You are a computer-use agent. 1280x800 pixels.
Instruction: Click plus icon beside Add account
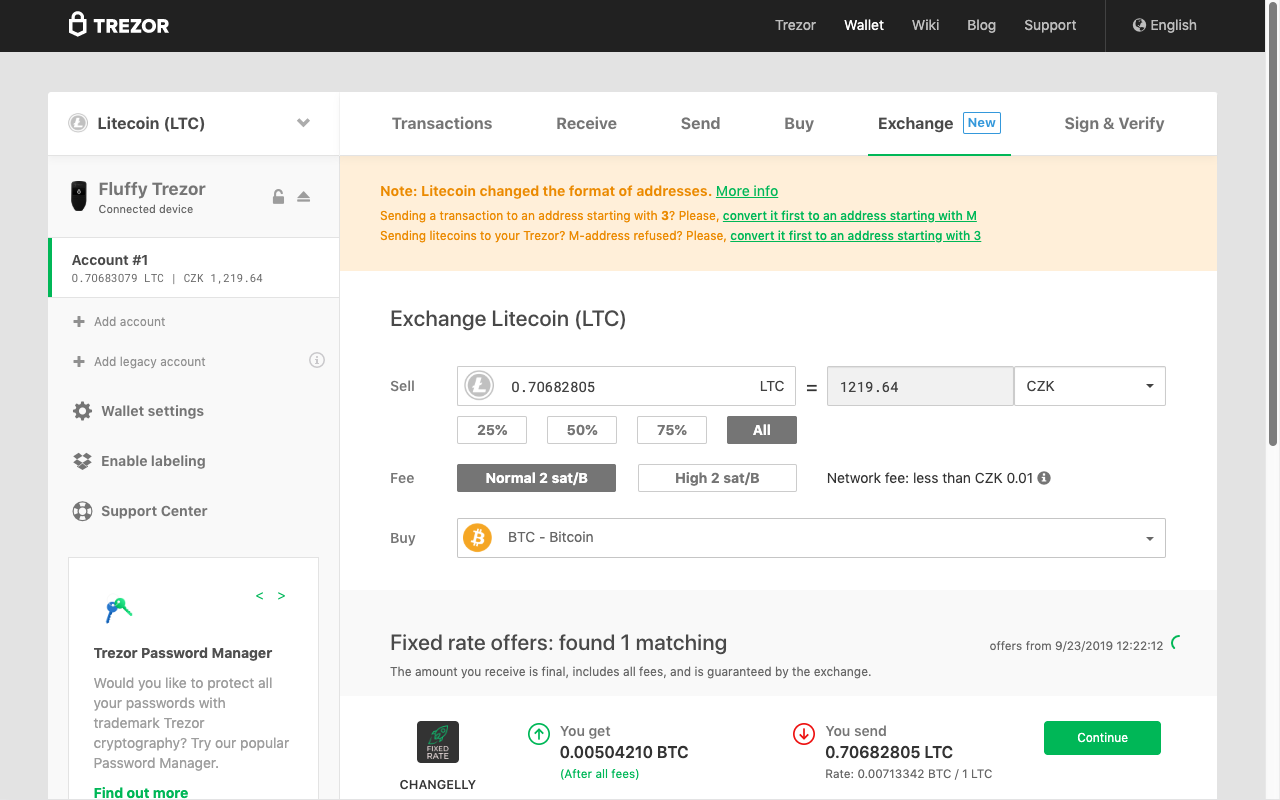tap(79, 321)
